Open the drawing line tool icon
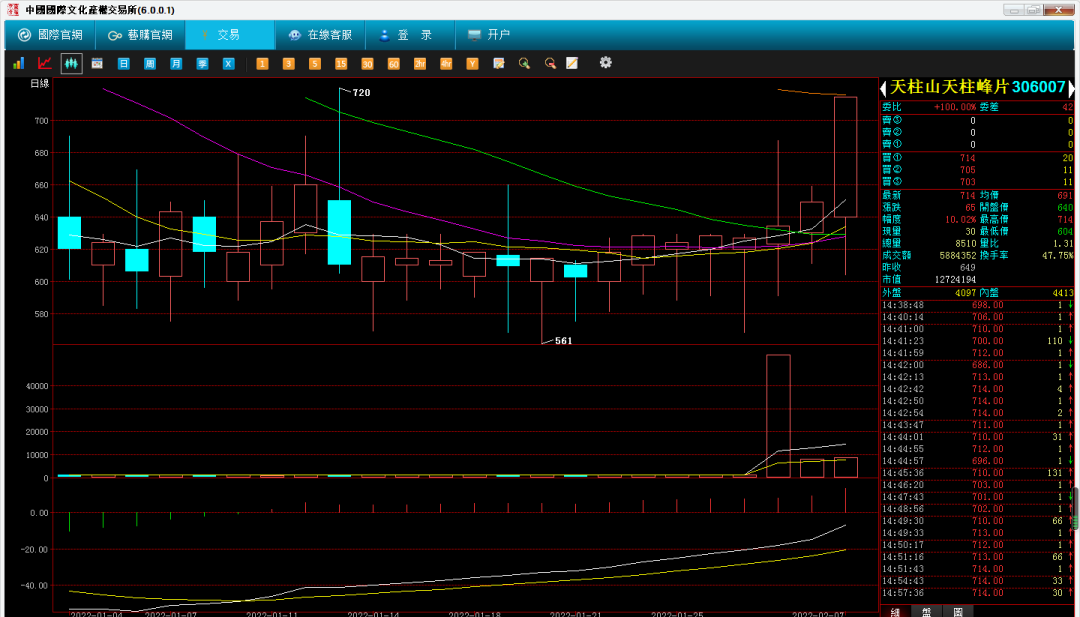The width and height of the screenshot is (1080, 617). point(572,63)
